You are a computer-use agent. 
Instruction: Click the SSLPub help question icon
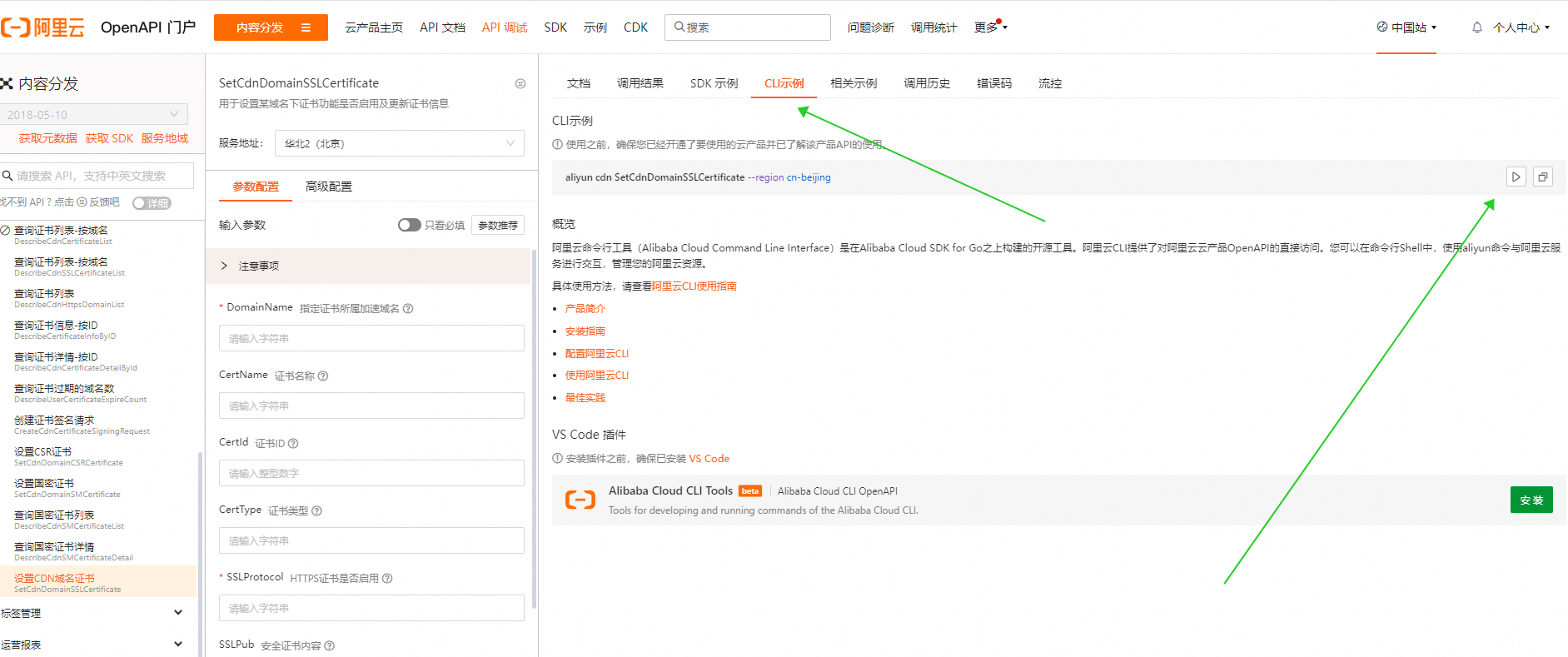[x=330, y=645]
